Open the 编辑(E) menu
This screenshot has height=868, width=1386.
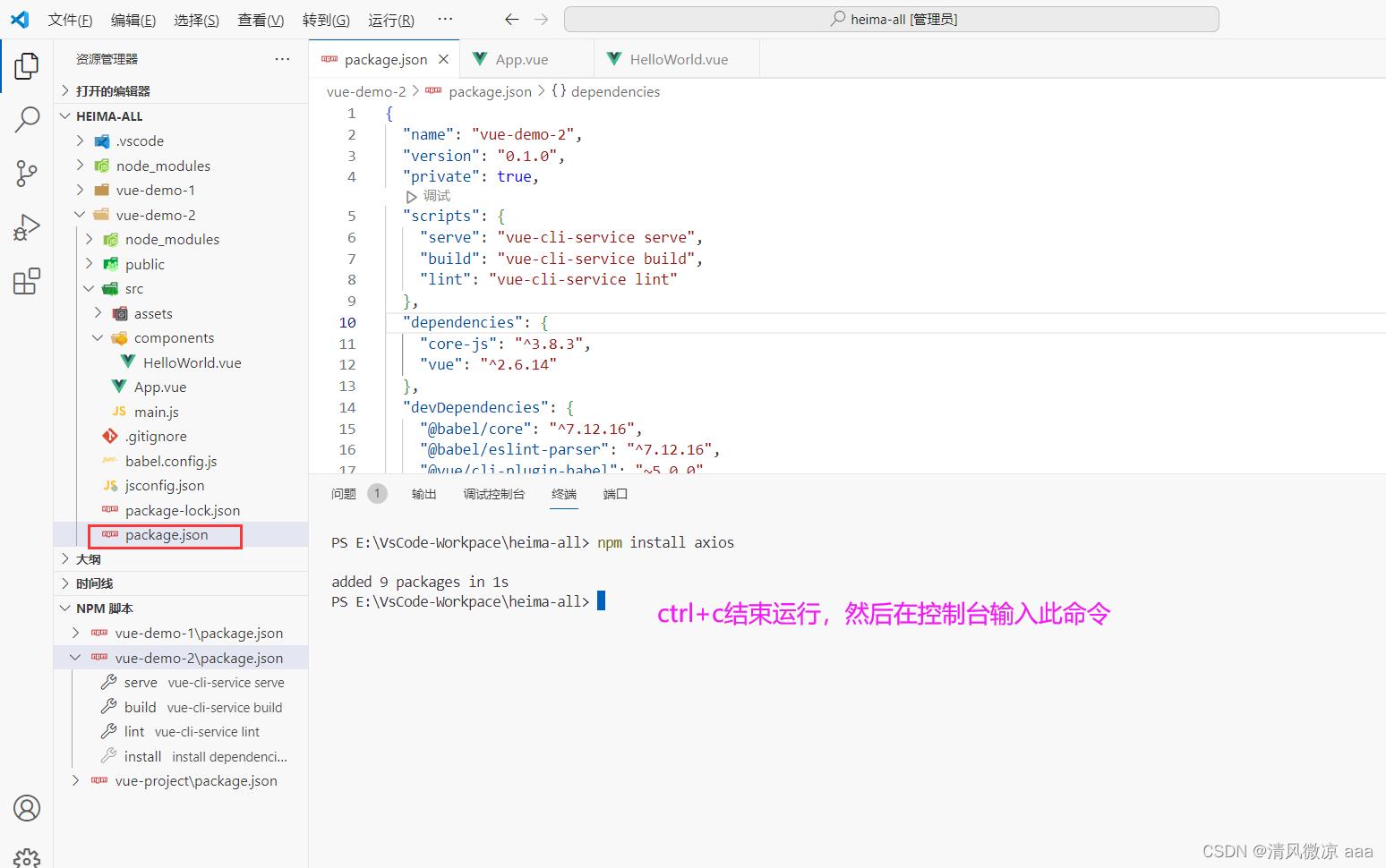pyautogui.click(x=133, y=20)
